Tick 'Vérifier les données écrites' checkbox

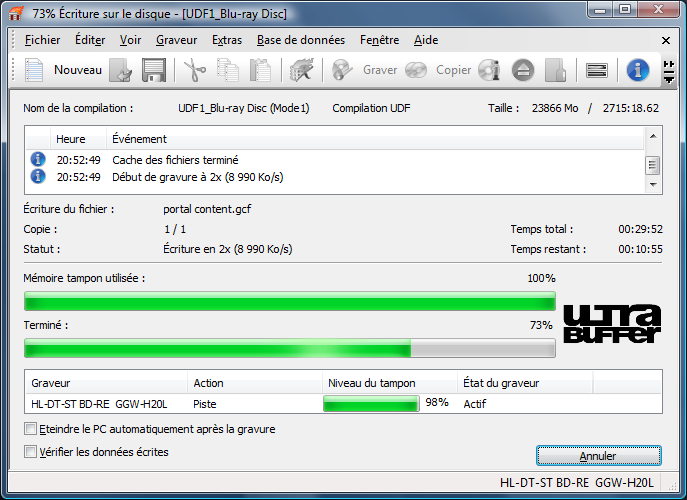tap(30, 452)
